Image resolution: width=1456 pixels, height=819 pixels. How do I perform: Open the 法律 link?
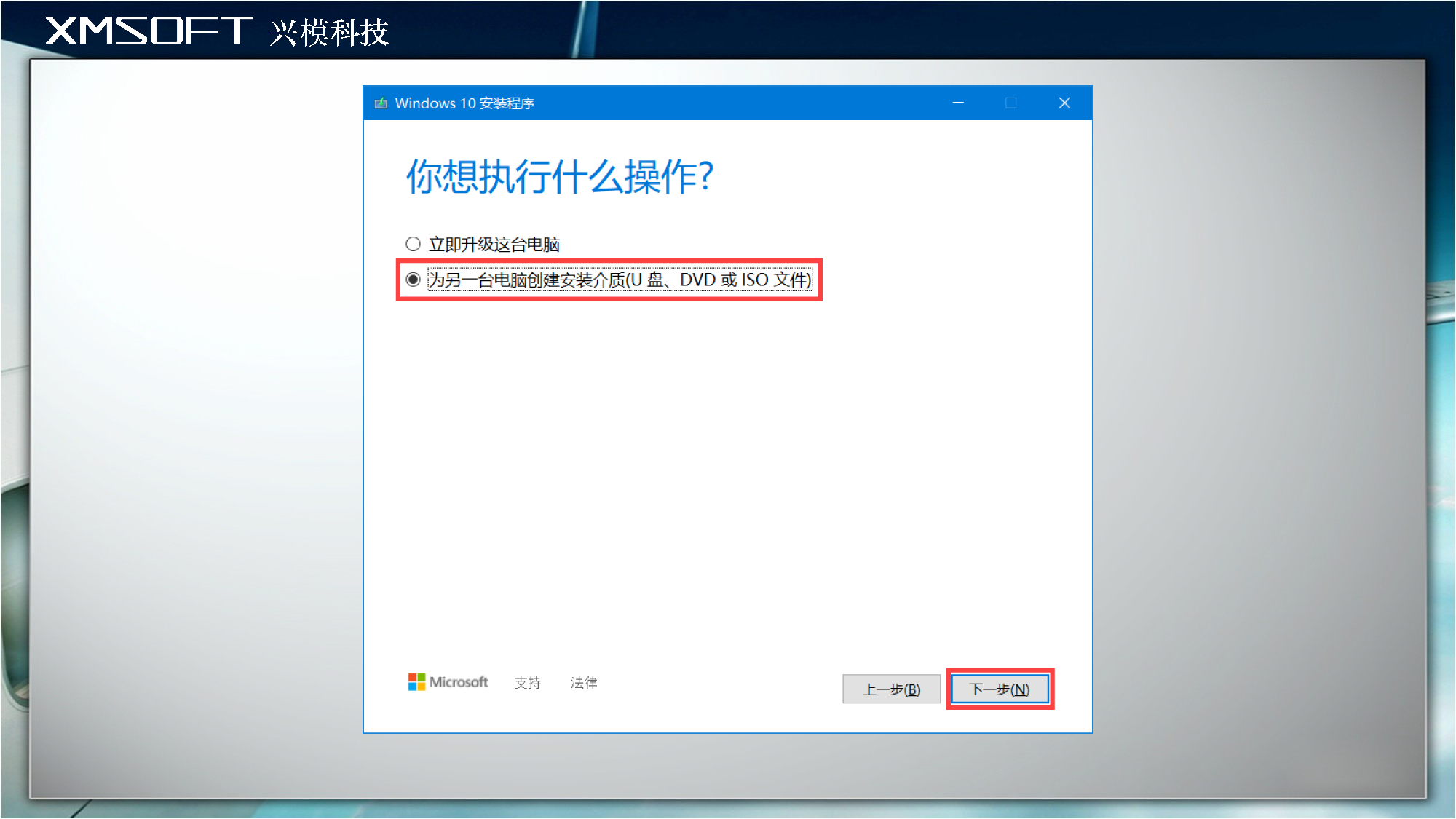pyautogui.click(x=584, y=683)
